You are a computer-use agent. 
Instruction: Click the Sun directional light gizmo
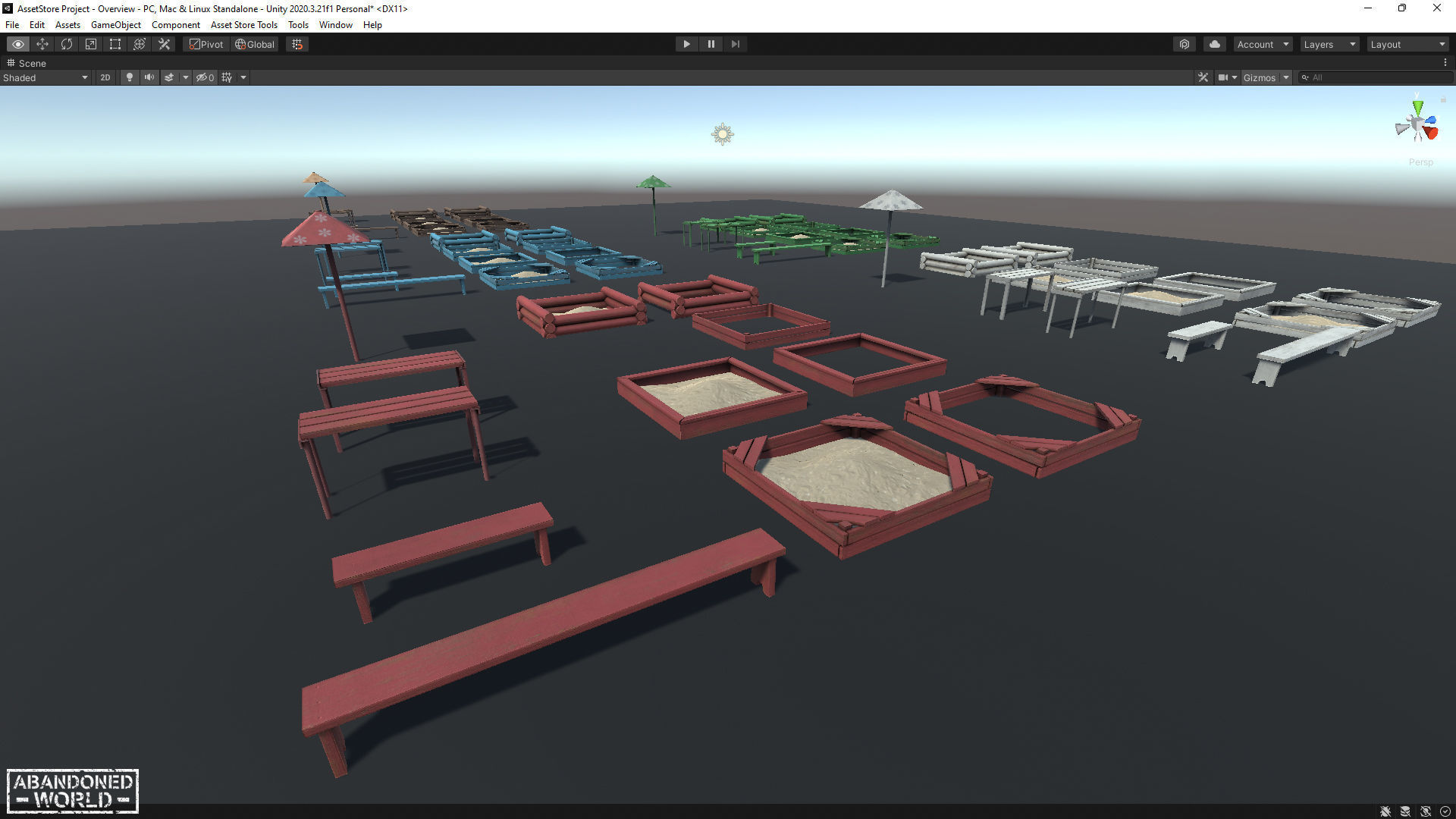(723, 134)
